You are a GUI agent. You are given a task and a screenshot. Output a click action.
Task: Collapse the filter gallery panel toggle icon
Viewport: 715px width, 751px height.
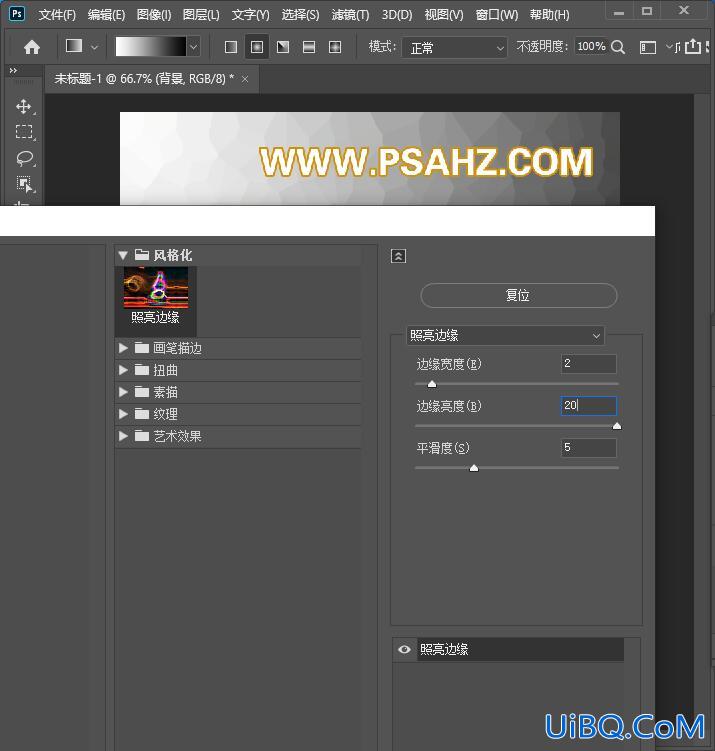[x=398, y=256]
